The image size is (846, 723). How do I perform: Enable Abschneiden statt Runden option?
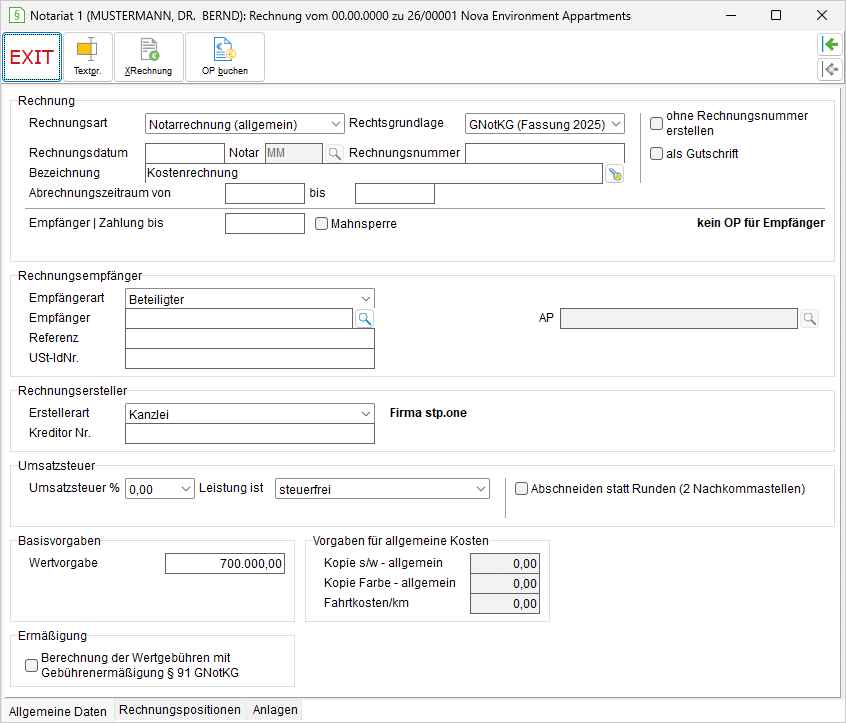(521, 489)
